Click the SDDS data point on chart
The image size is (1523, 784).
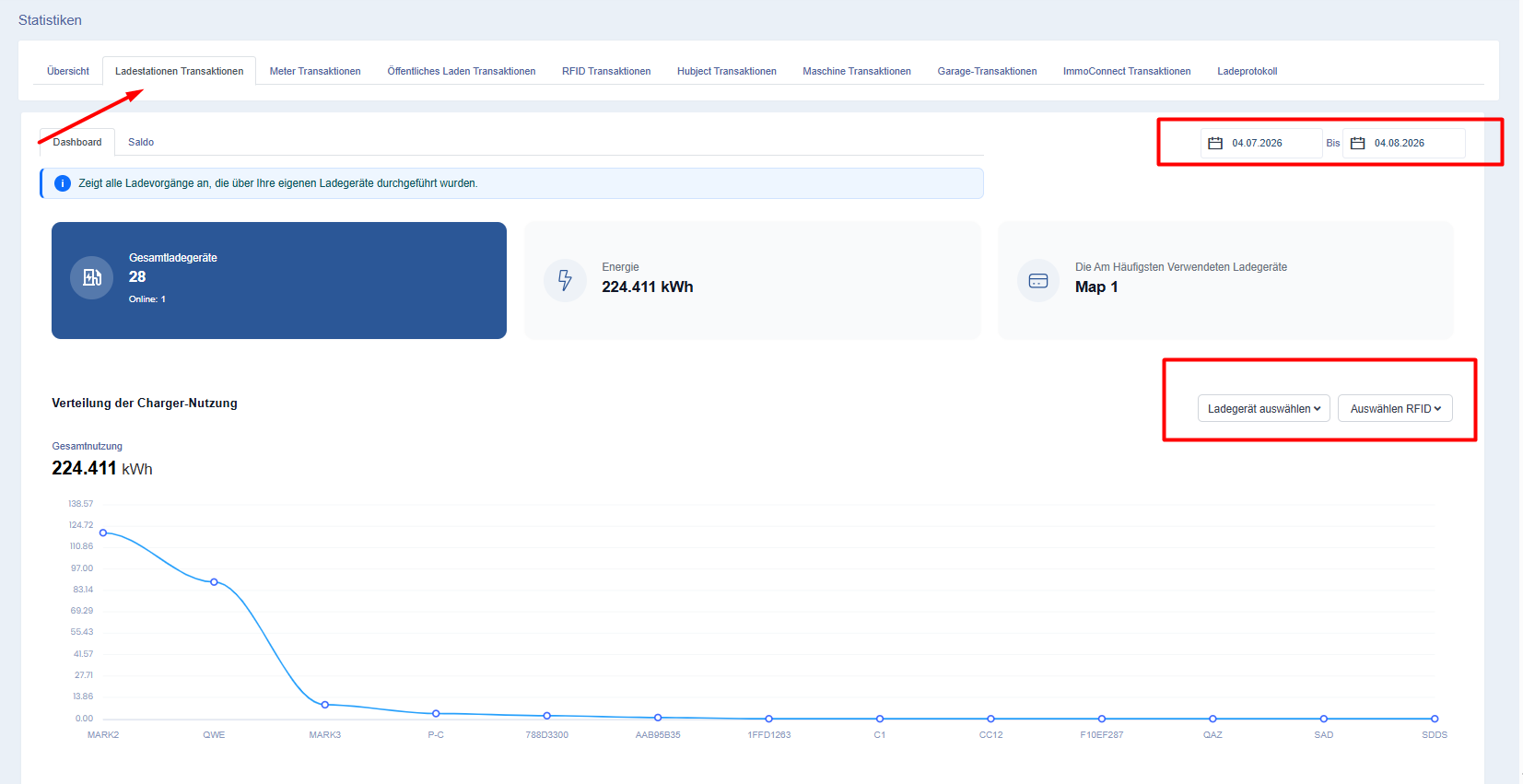tap(1435, 719)
